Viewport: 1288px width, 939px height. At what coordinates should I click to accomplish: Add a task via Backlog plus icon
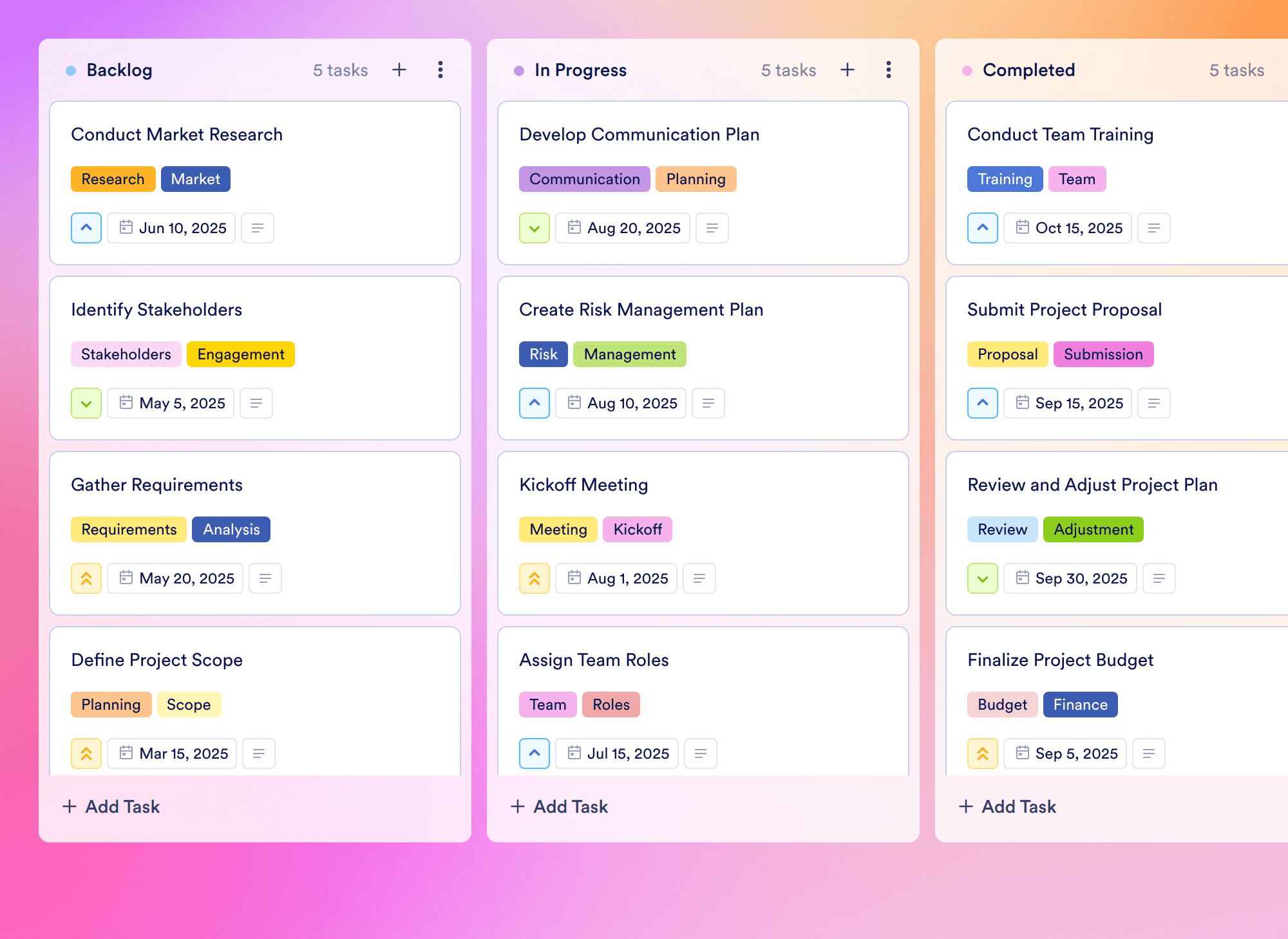click(x=399, y=70)
